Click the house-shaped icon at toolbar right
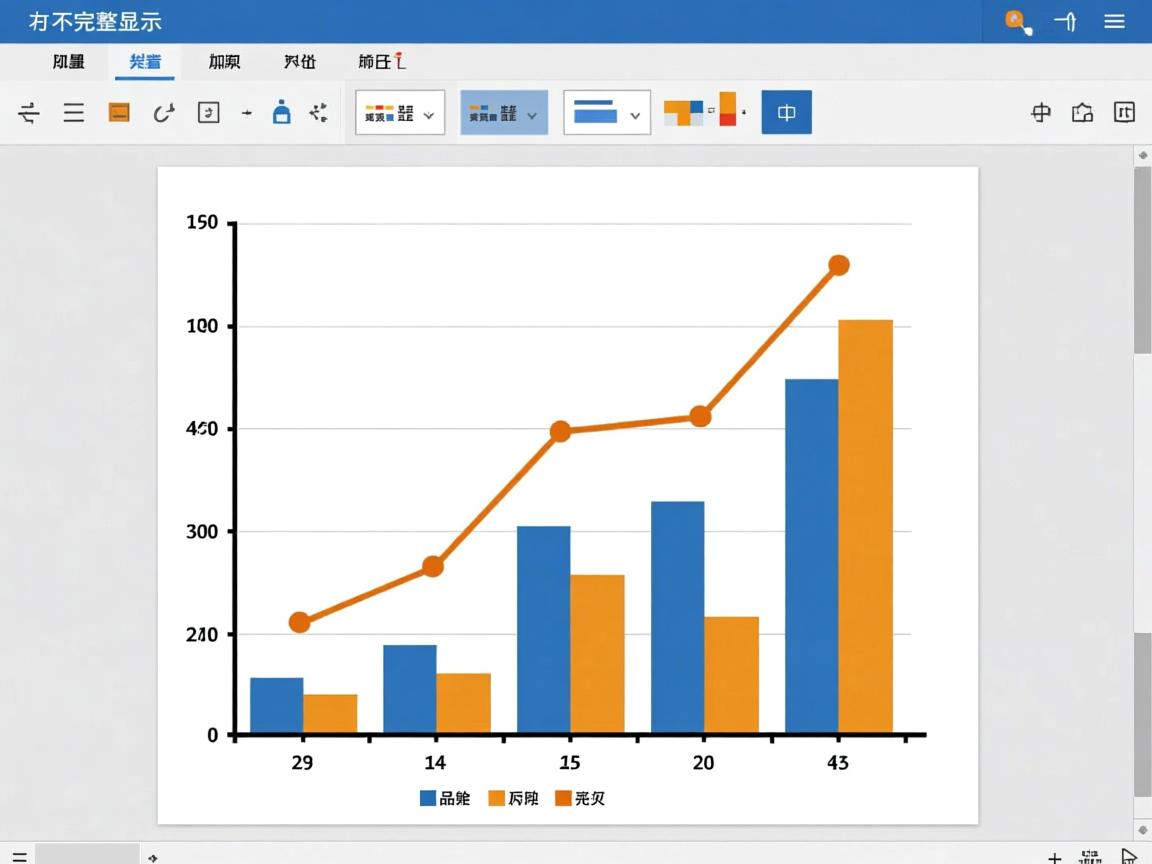 click(1082, 112)
